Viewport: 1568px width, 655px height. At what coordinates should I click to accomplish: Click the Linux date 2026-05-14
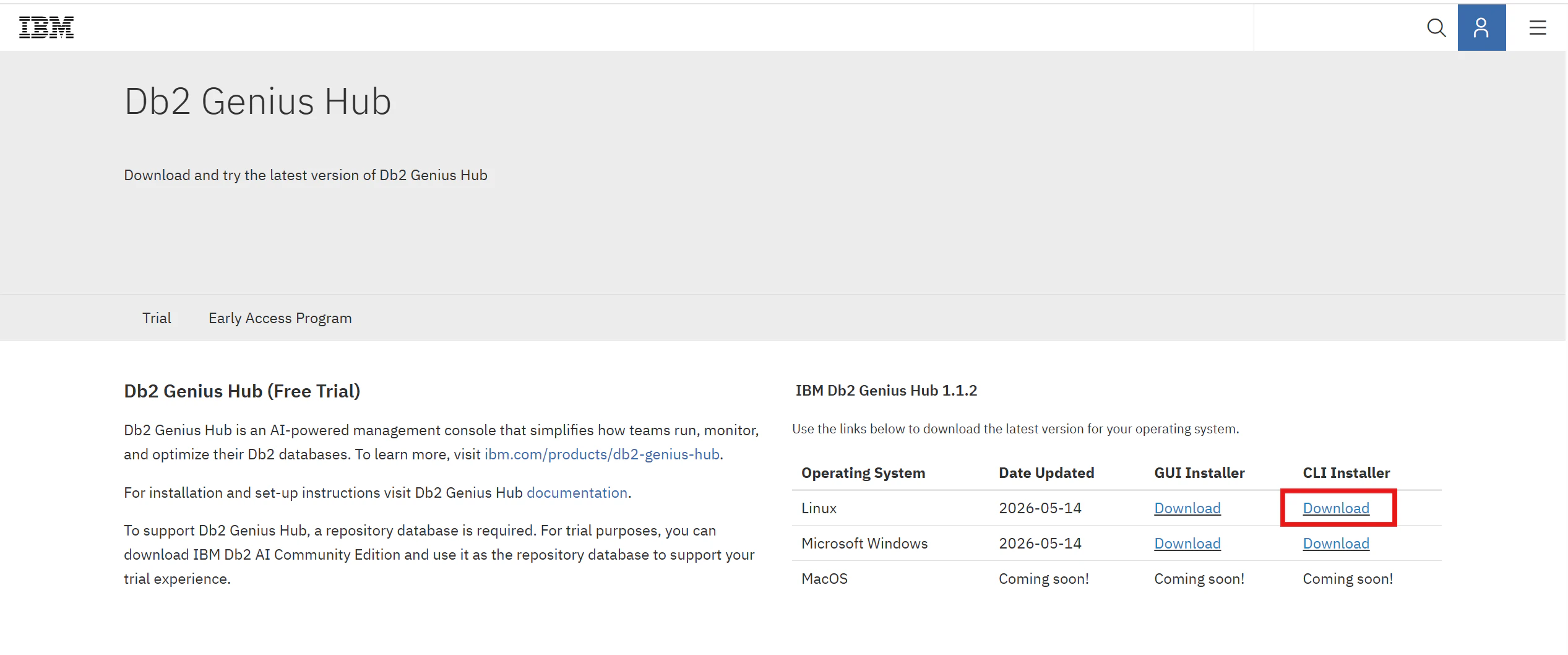[x=1040, y=508]
